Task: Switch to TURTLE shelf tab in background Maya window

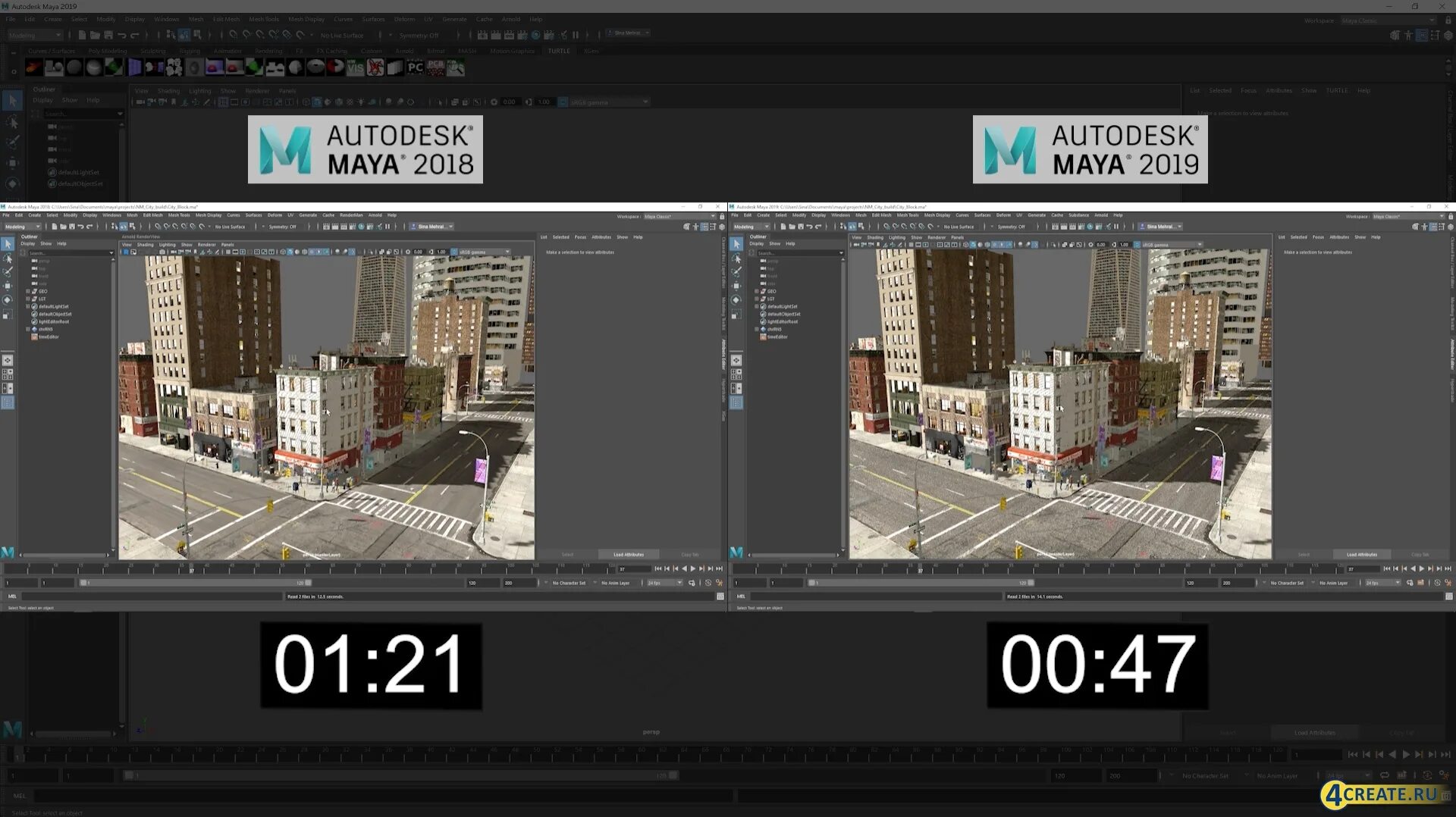Action: pyautogui.click(x=559, y=52)
